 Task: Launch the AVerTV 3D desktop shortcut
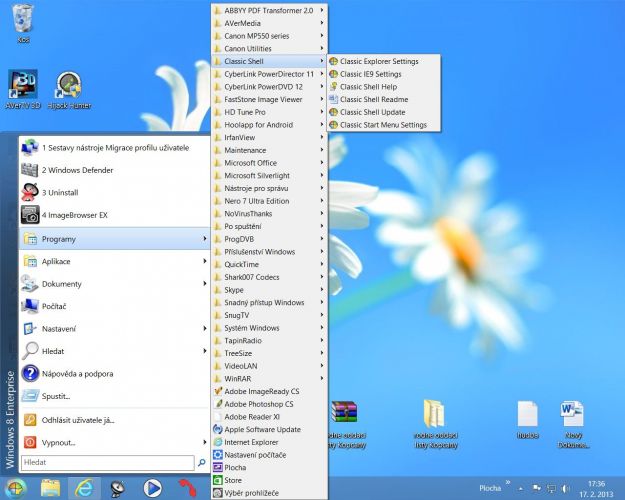tap(23, 89)
